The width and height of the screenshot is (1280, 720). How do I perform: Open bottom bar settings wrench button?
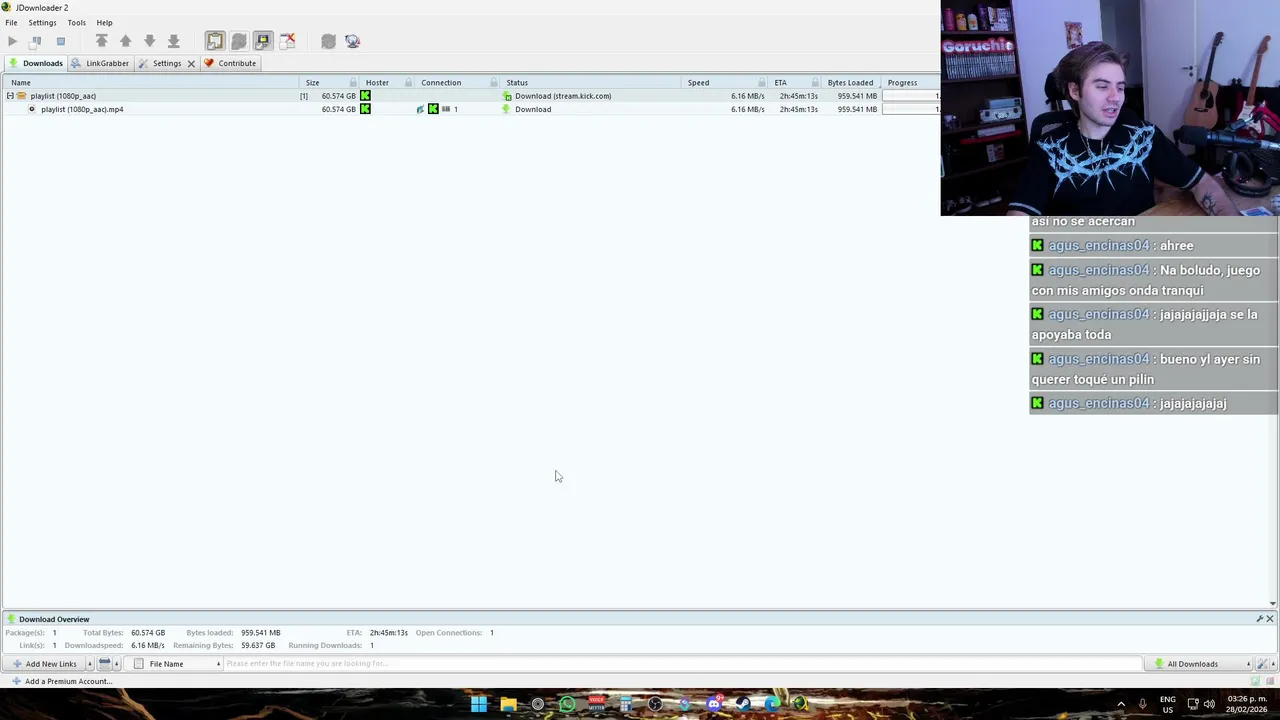pyautogui.click(x=1262, y=664)
